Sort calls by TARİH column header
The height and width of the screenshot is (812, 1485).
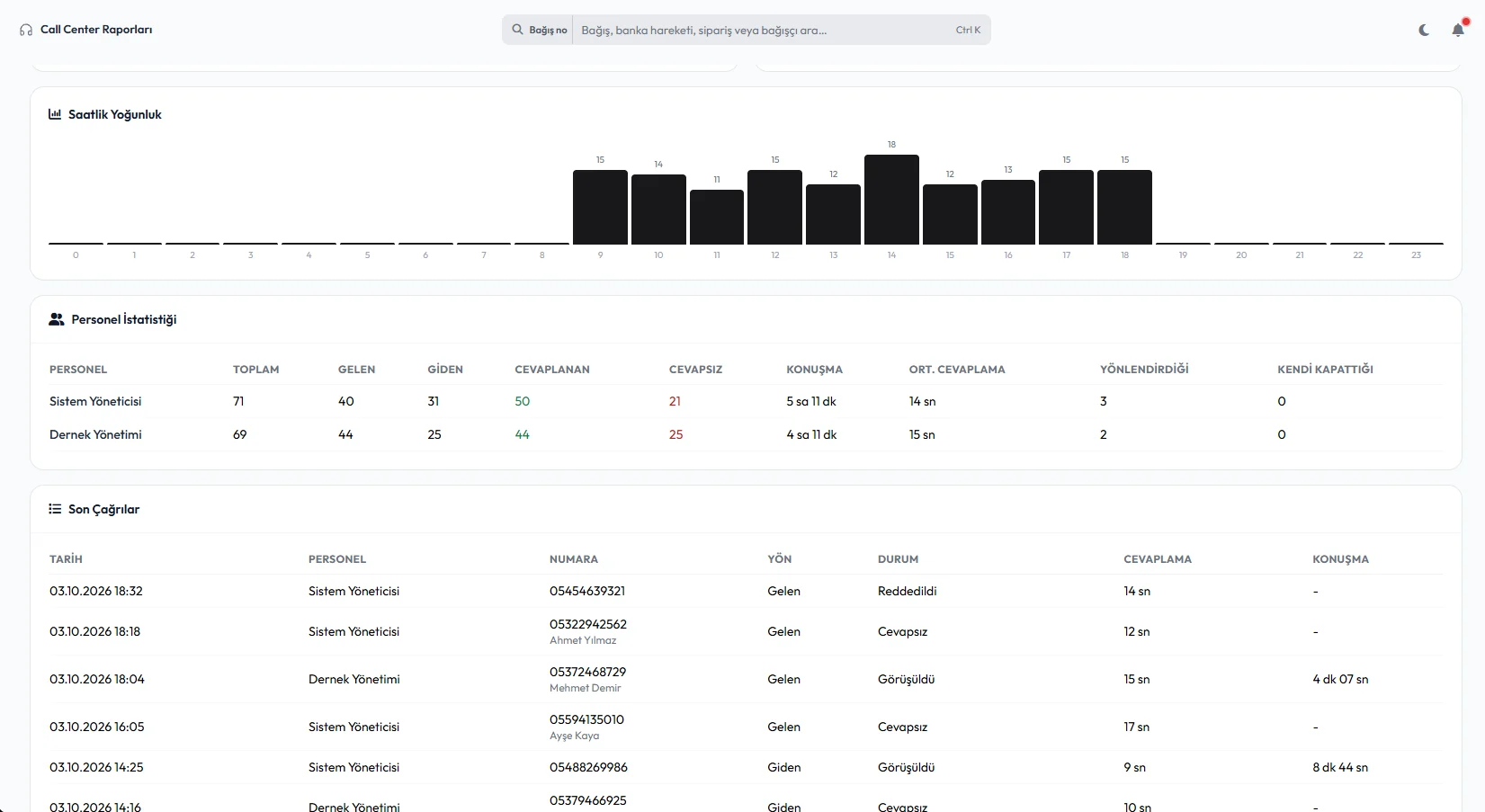pos(66,559)
